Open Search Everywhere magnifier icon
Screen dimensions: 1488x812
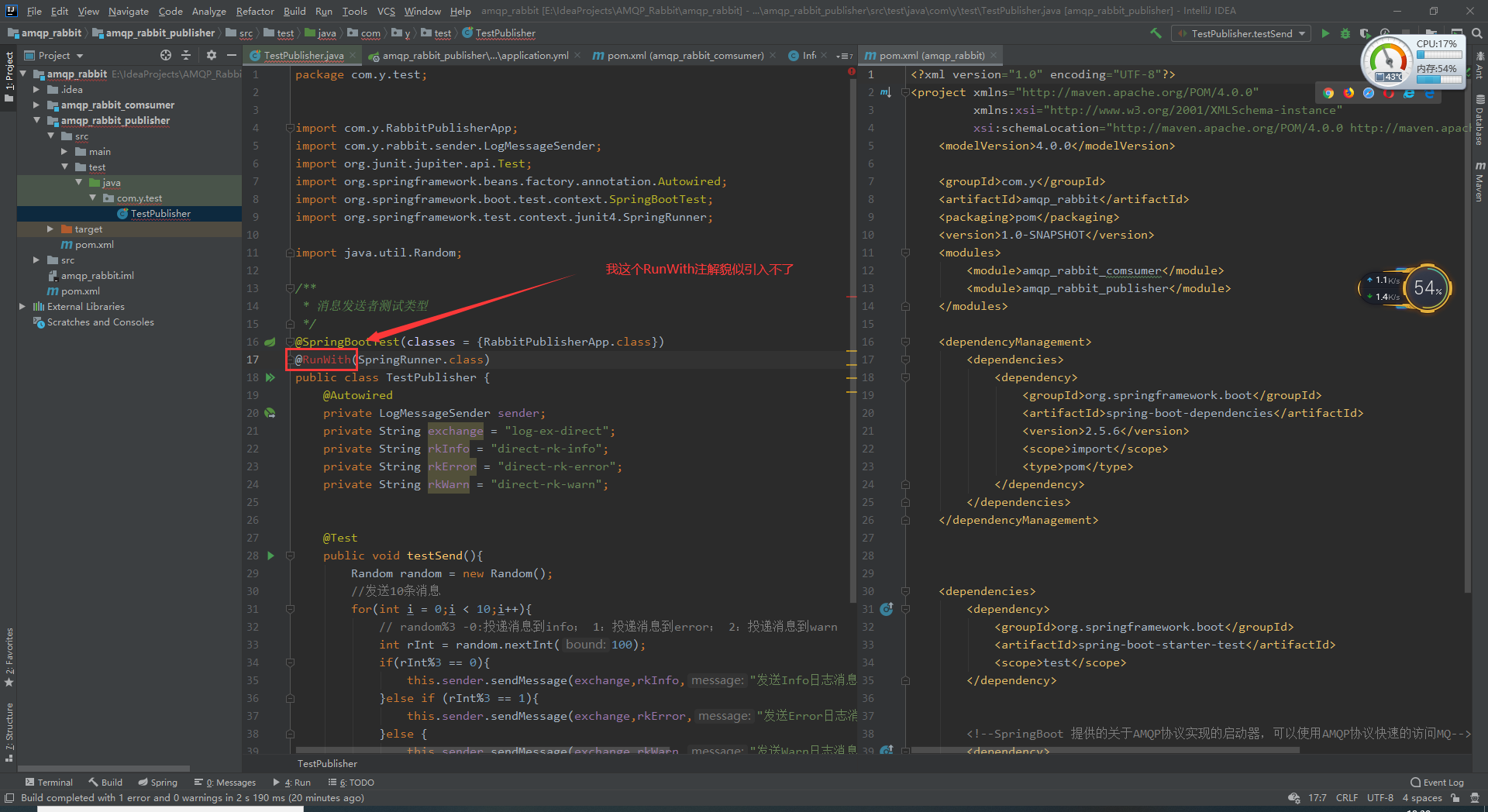tap(1477, 33)
